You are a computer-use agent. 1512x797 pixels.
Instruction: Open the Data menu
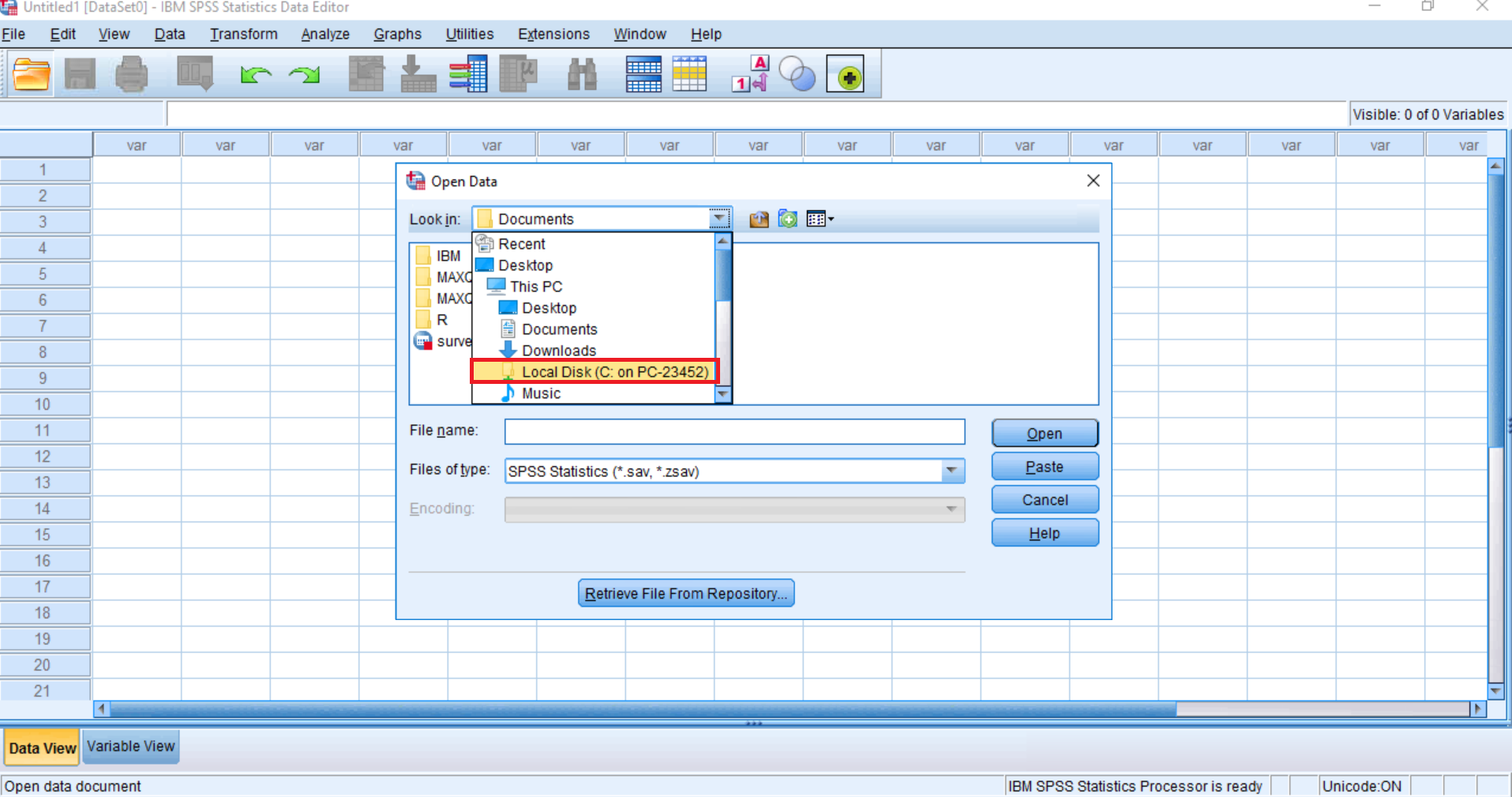click(170, 34)
